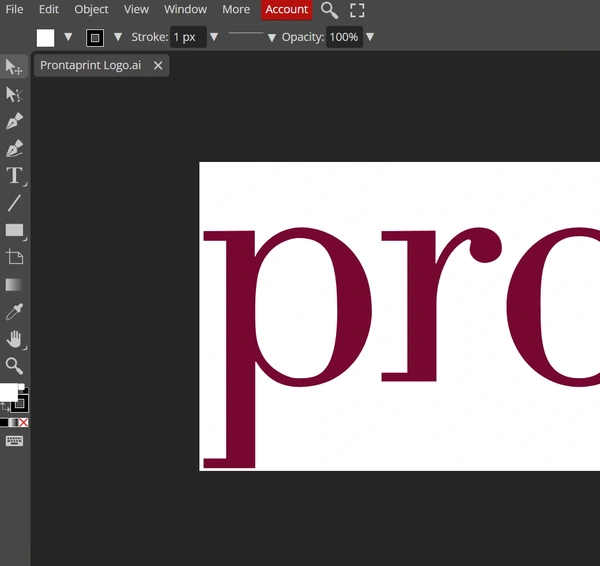Select the Move/Select tool arrow

[14, 67]
